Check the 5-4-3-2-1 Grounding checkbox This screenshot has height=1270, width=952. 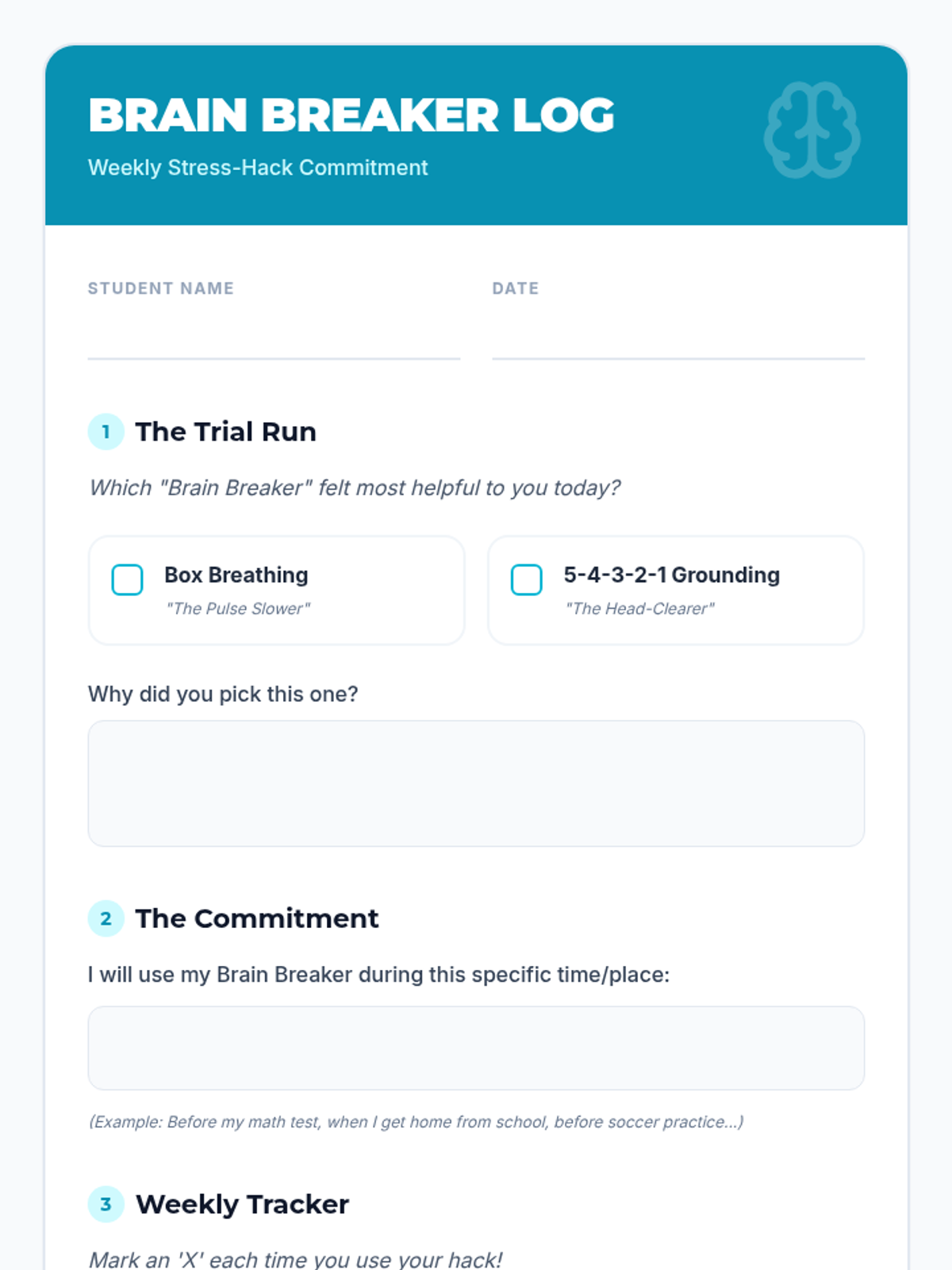526,579
